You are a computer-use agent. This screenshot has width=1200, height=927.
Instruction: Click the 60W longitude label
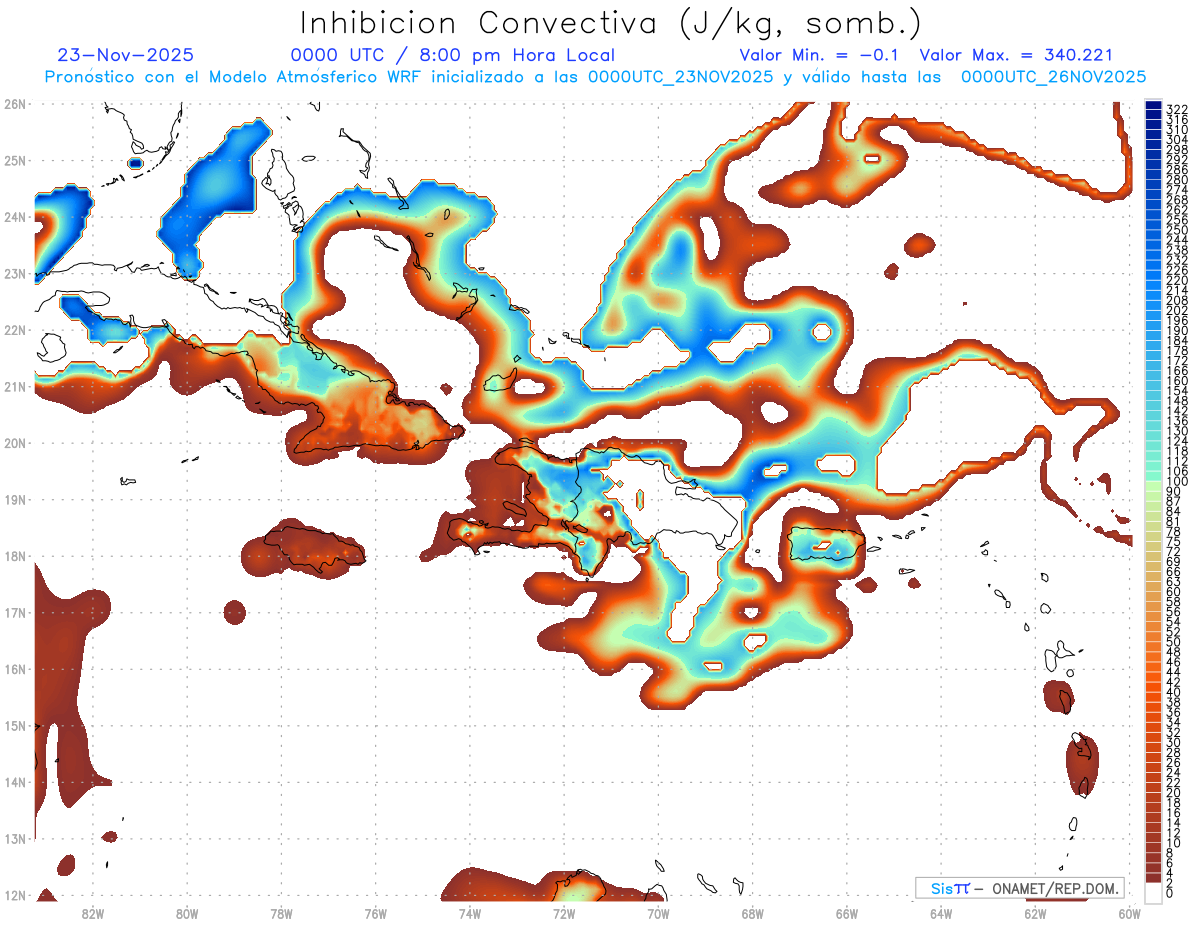pyautogui.click(x=1130, y=913)
